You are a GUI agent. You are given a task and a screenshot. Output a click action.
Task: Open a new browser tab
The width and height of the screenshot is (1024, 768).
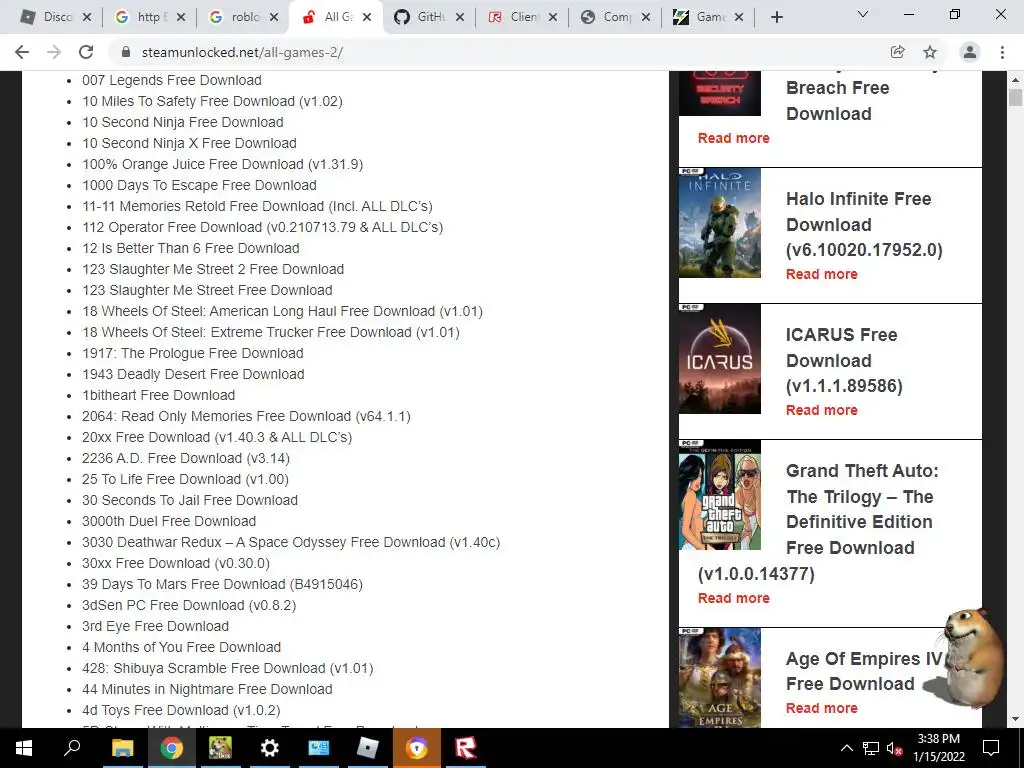[x=776, y=17]
